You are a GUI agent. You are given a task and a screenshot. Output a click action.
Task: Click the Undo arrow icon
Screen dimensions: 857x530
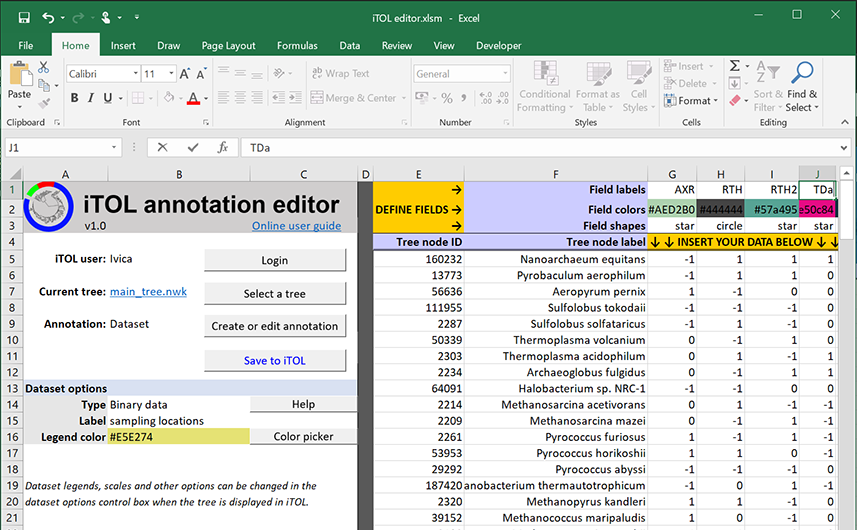48,17
